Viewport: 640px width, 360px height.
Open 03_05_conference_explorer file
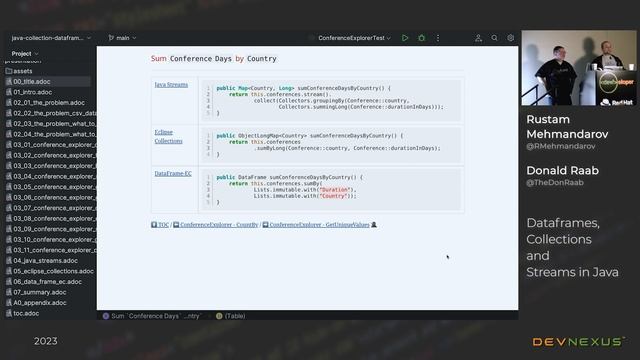coord(51,187)
